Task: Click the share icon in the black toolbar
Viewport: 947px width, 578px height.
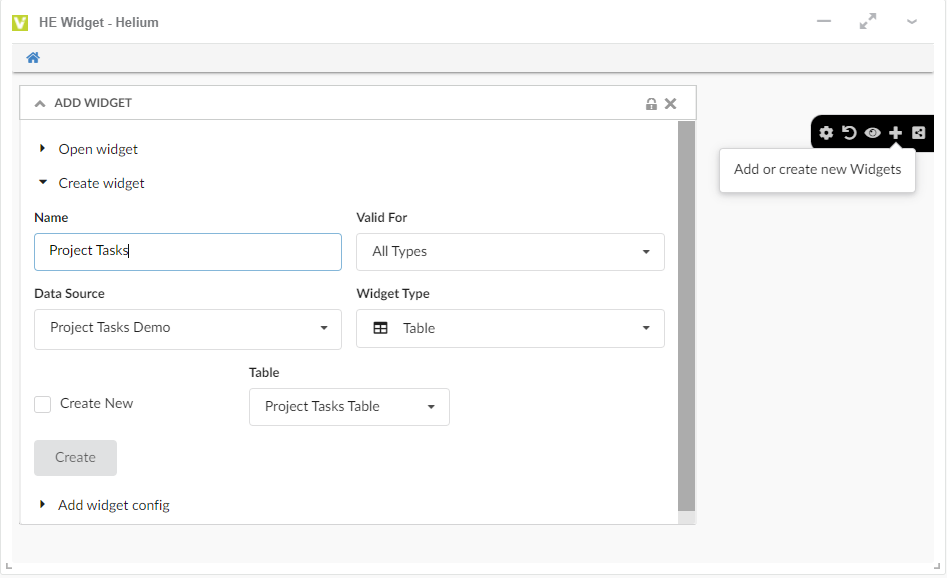Action: 918,133
